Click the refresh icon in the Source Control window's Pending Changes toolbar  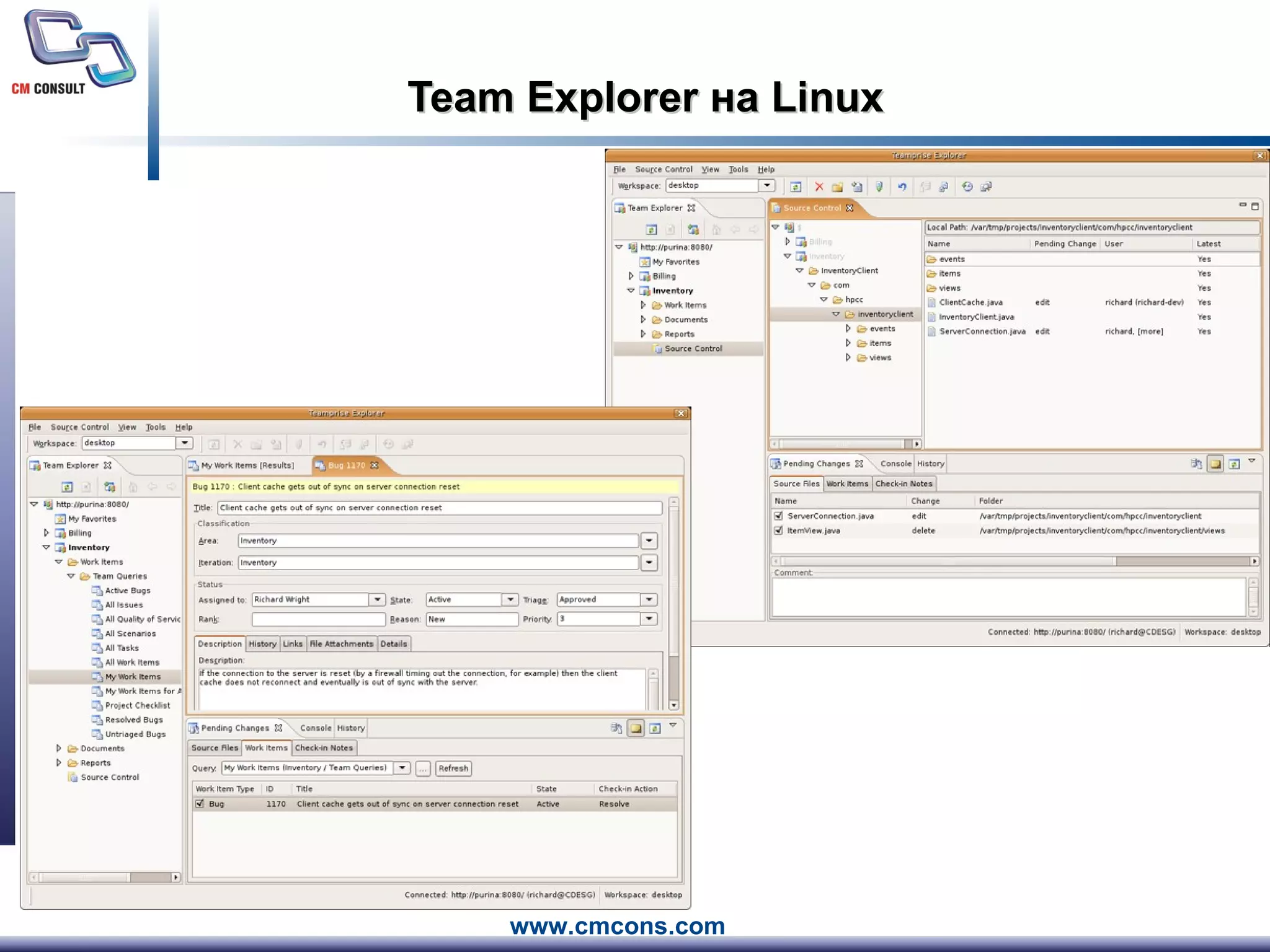(1234, 464)
